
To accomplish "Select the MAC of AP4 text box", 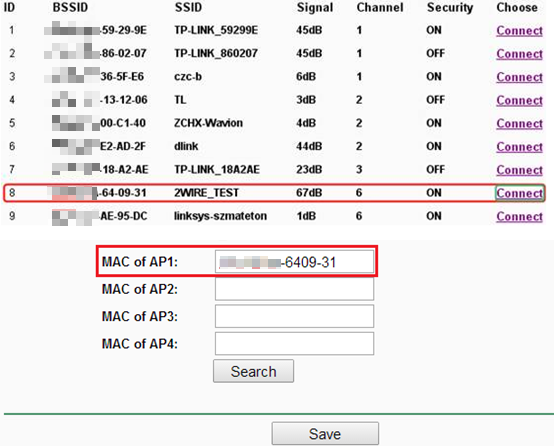I will tap(294, 343).
